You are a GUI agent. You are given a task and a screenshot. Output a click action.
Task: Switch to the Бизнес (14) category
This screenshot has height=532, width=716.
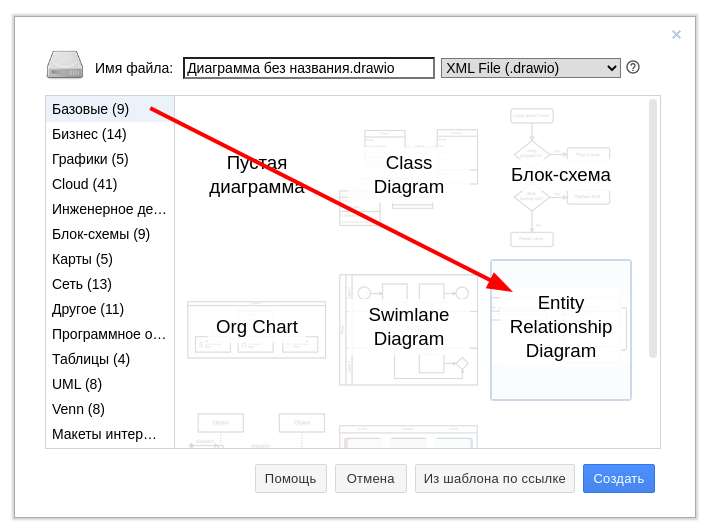[x=90, y=134]
